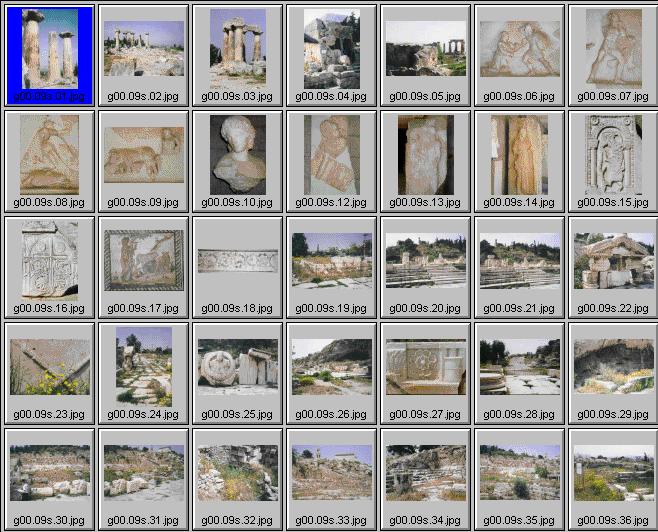This screenshot has width=658, height=532.
Task: Choose thumbnail g00.09s.09.jpg
Action: click(143, 155)
